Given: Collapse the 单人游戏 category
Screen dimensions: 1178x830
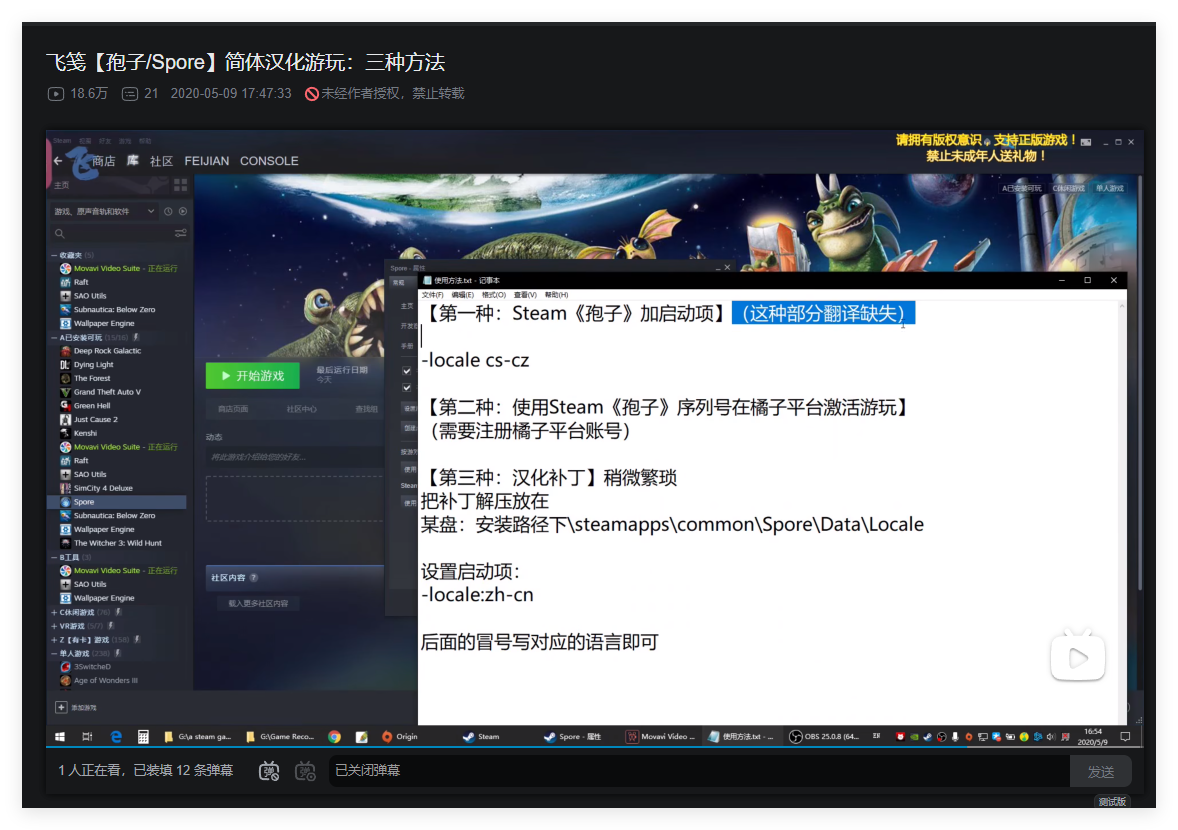Looking at the screenshot, I should [x=54, y=653].
